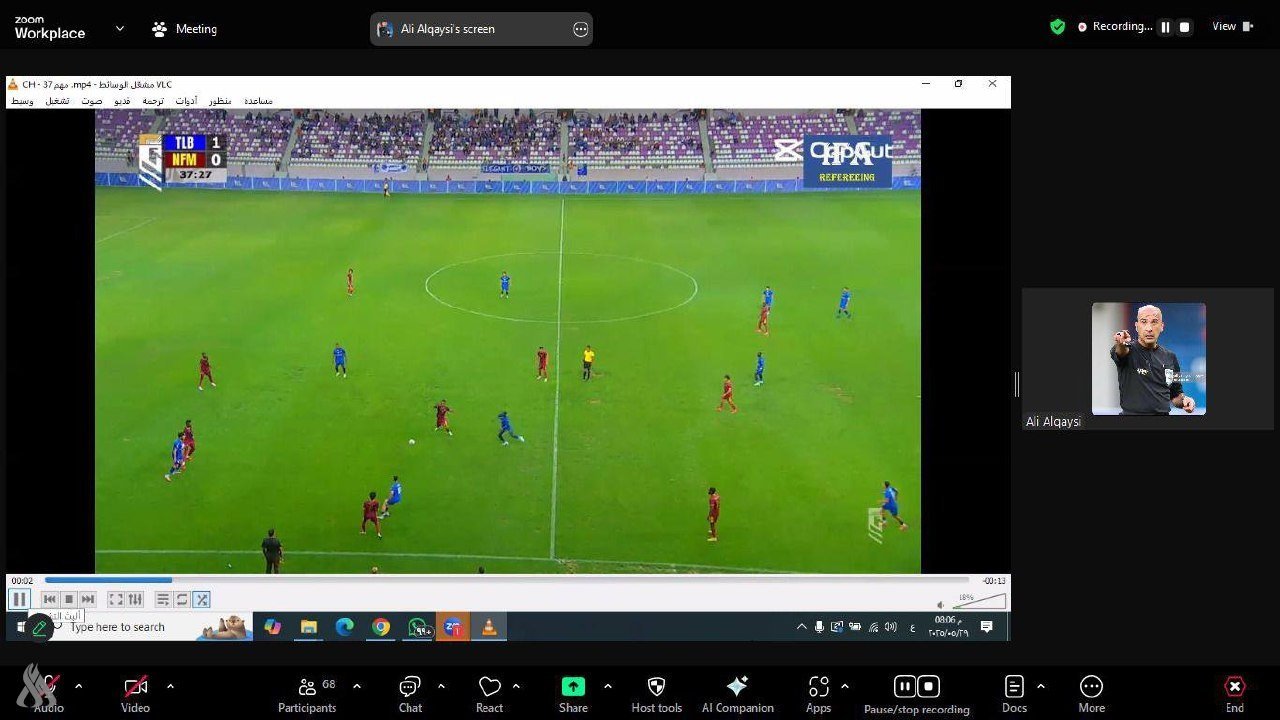Toggle VLC fullscreen mode button

pos(116,599)
